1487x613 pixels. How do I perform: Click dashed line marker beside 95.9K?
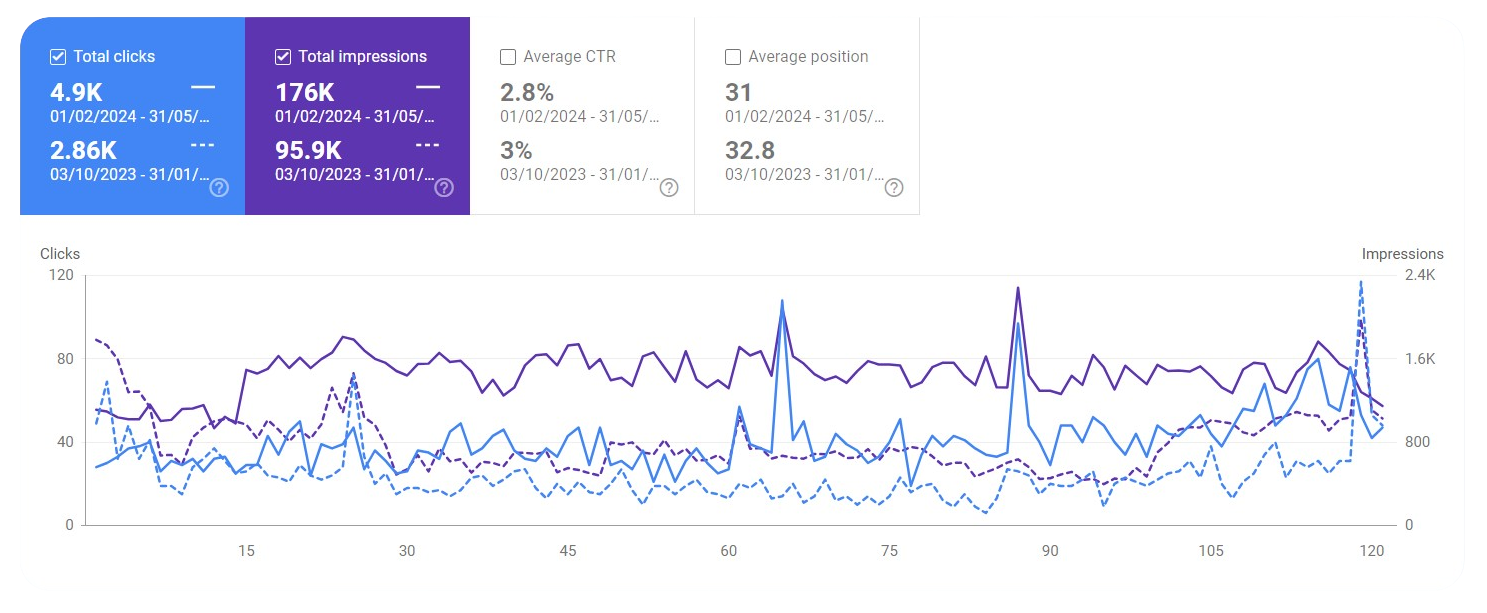(428, 145)
